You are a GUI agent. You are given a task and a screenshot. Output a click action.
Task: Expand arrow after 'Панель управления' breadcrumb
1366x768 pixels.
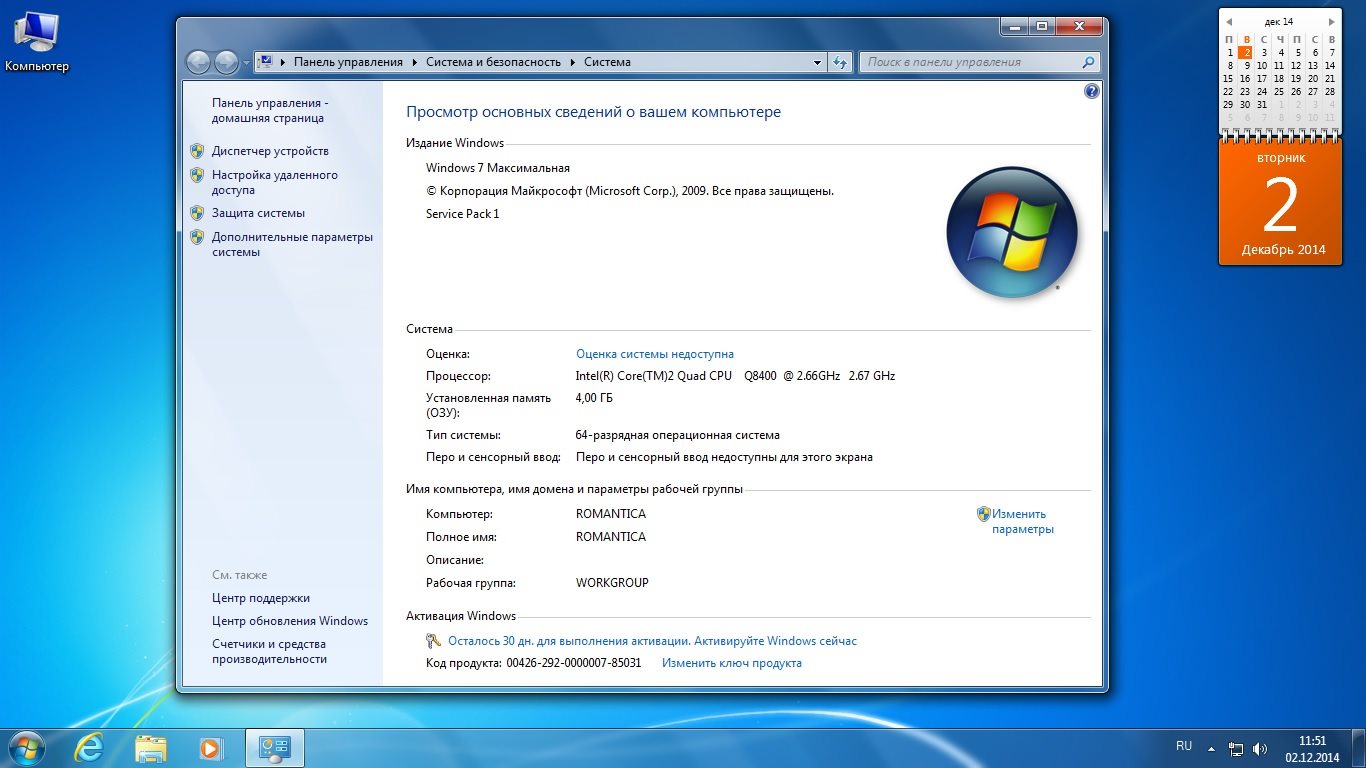pyautogui.click(x=415, y=62)
